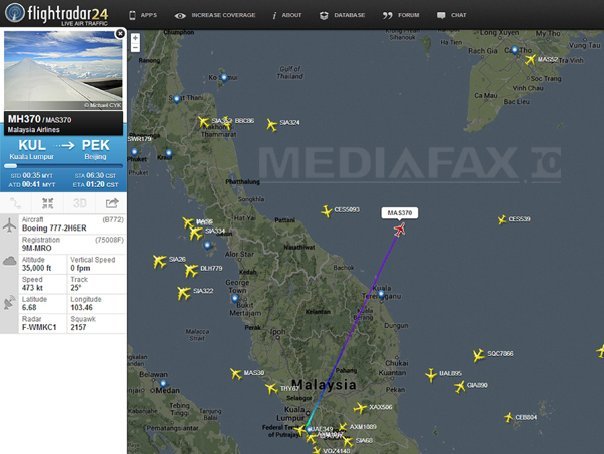The height and width of the screenshot is (454, 604).
Task: Click the flight progress bar
Action: [x=62, y=165]
